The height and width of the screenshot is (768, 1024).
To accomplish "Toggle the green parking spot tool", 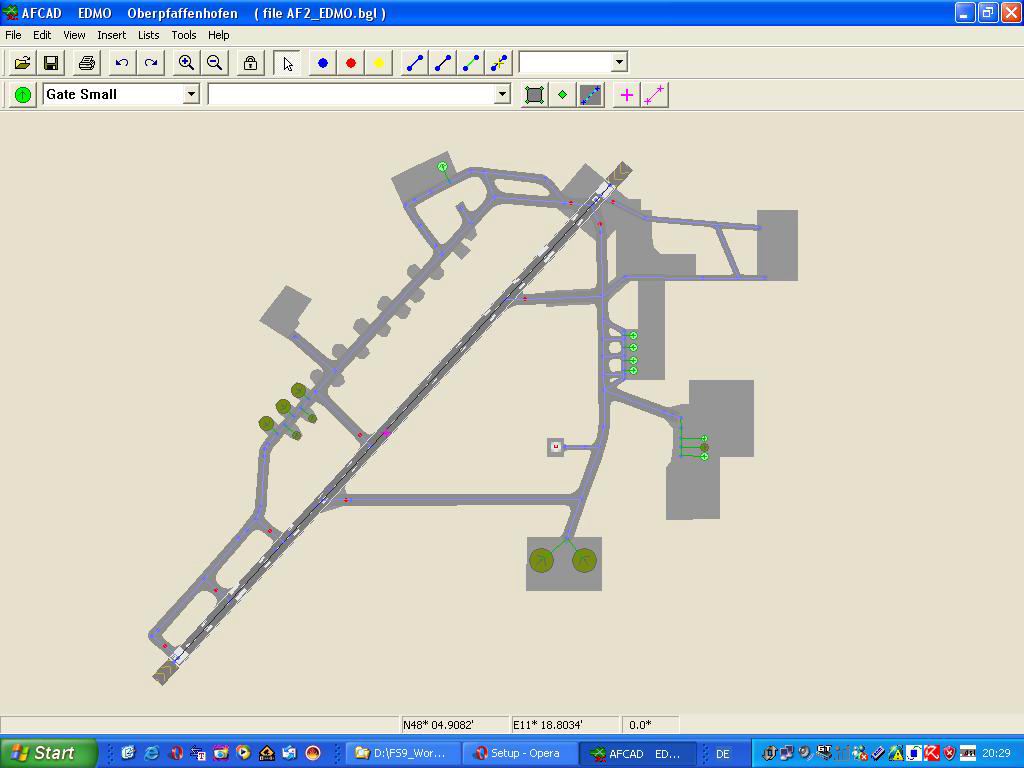I will [22, 95].
